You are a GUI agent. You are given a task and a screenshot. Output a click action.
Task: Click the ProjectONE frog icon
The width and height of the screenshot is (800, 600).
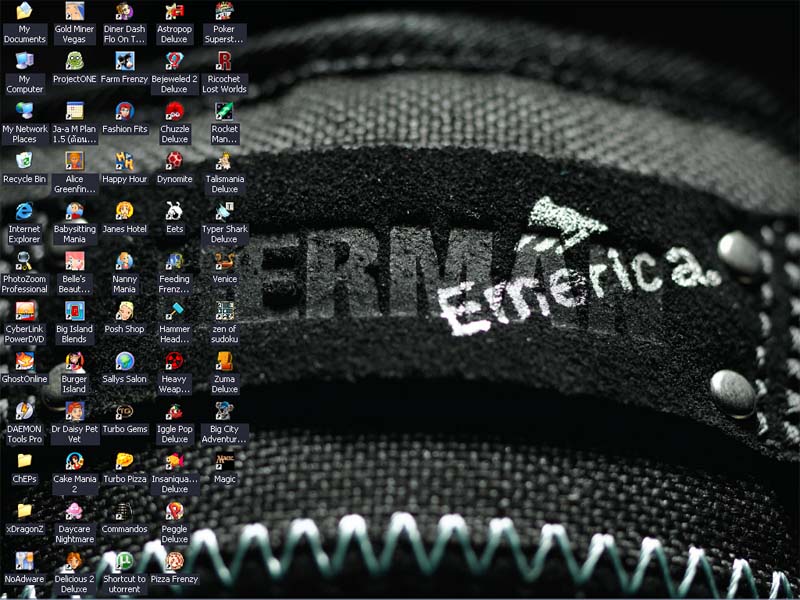(74, 61)
